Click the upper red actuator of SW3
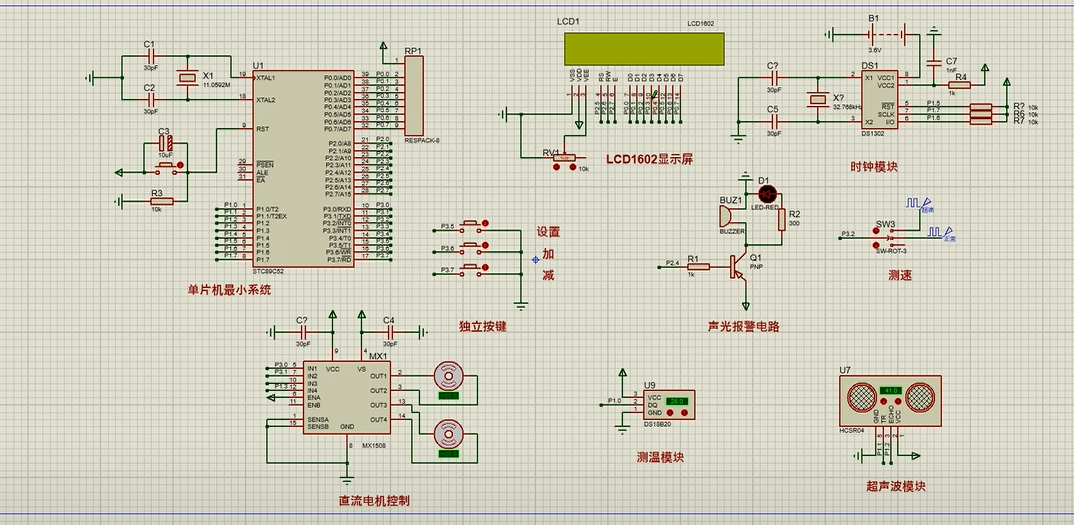The image size is (1074, 525). point(875,231)
